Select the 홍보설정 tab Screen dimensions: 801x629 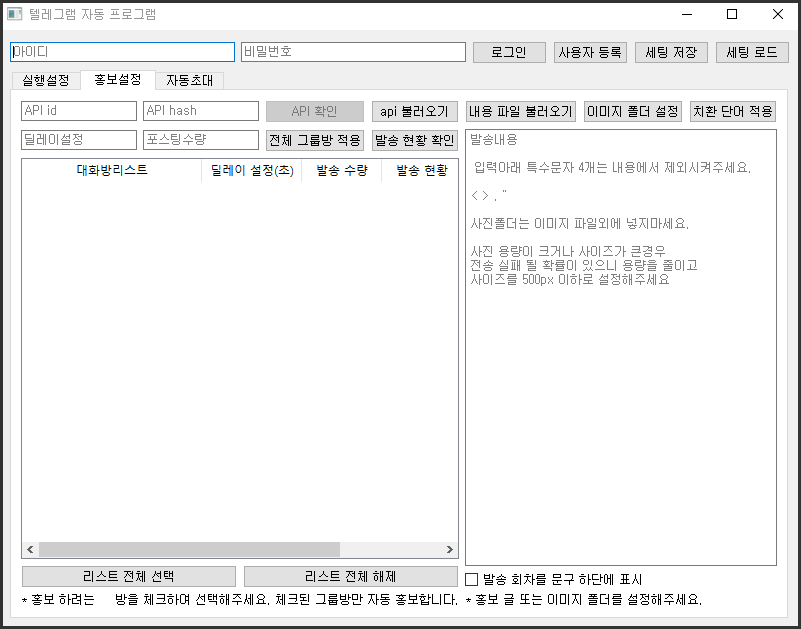117,79
